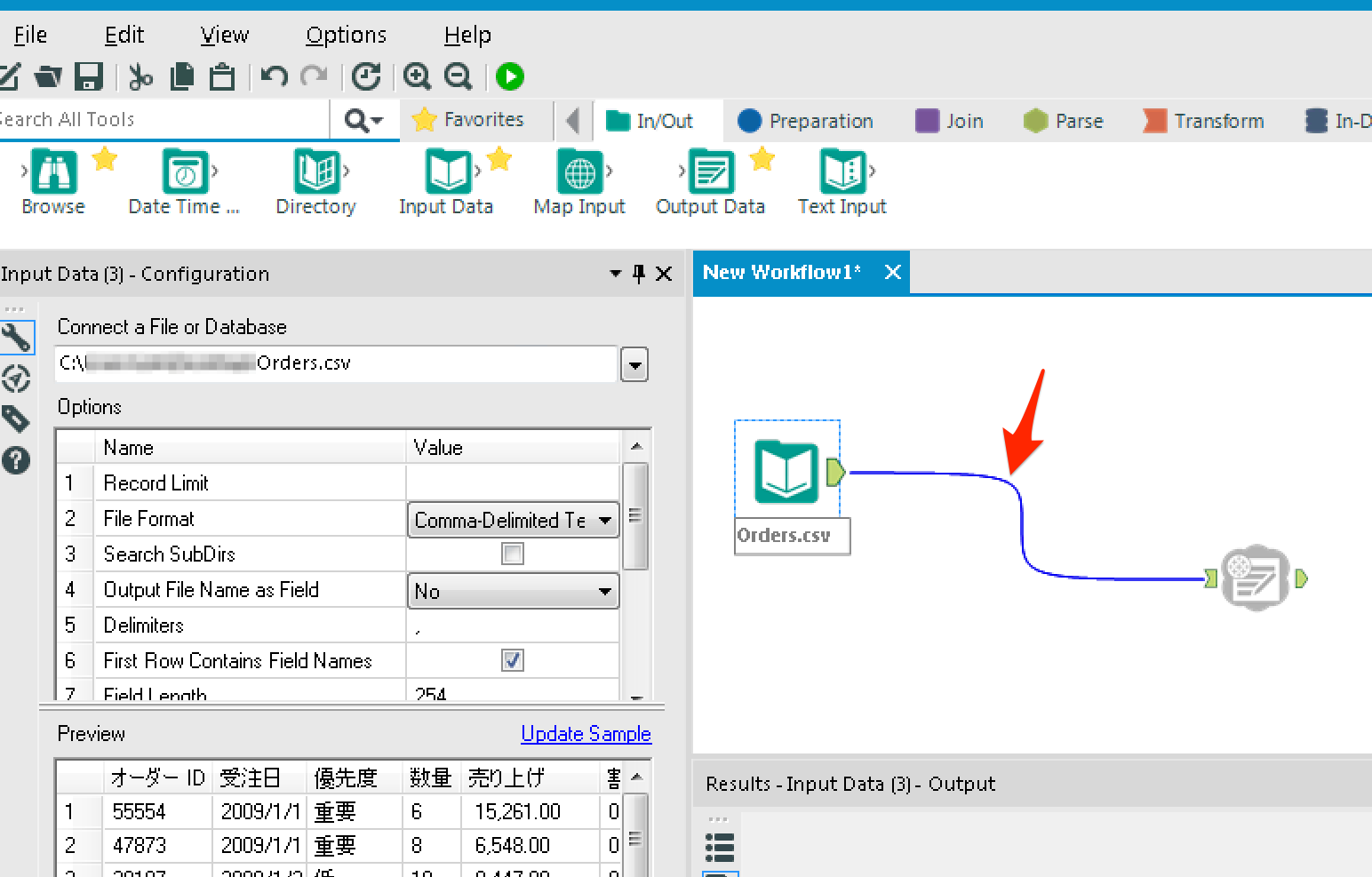Click the Update Sample link
1372x877 pixels.
(x=586, y=734)
